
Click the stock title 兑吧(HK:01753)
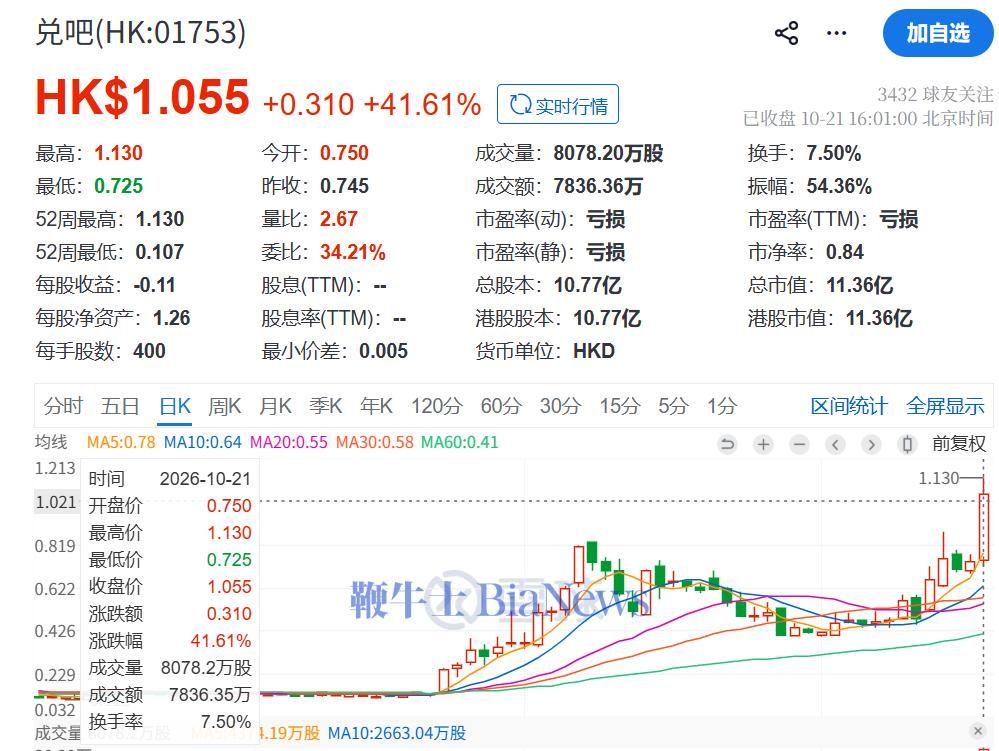coord(140,32)
